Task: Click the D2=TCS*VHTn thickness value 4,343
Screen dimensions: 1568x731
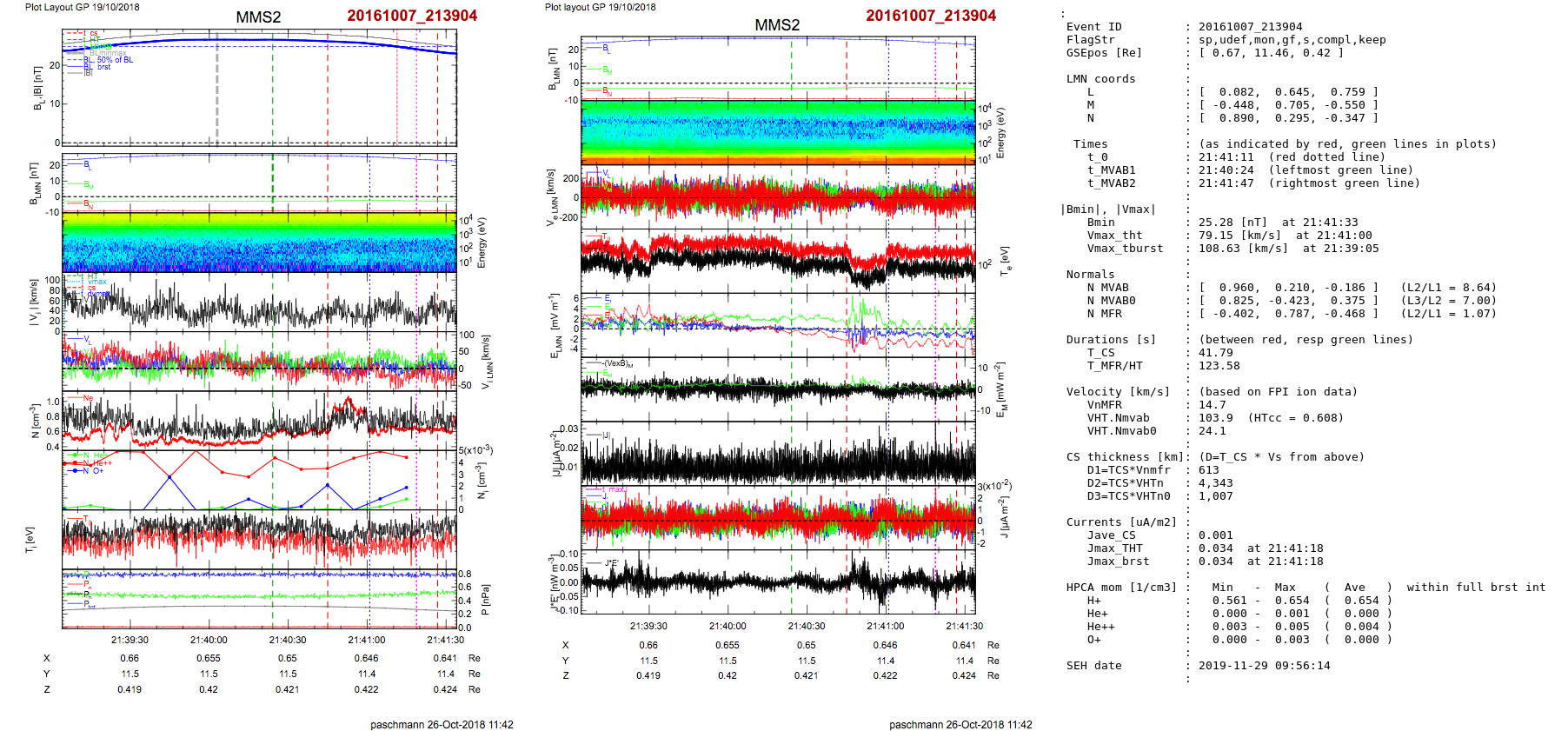Action: pyautogui.click(x=1215, y=483)
